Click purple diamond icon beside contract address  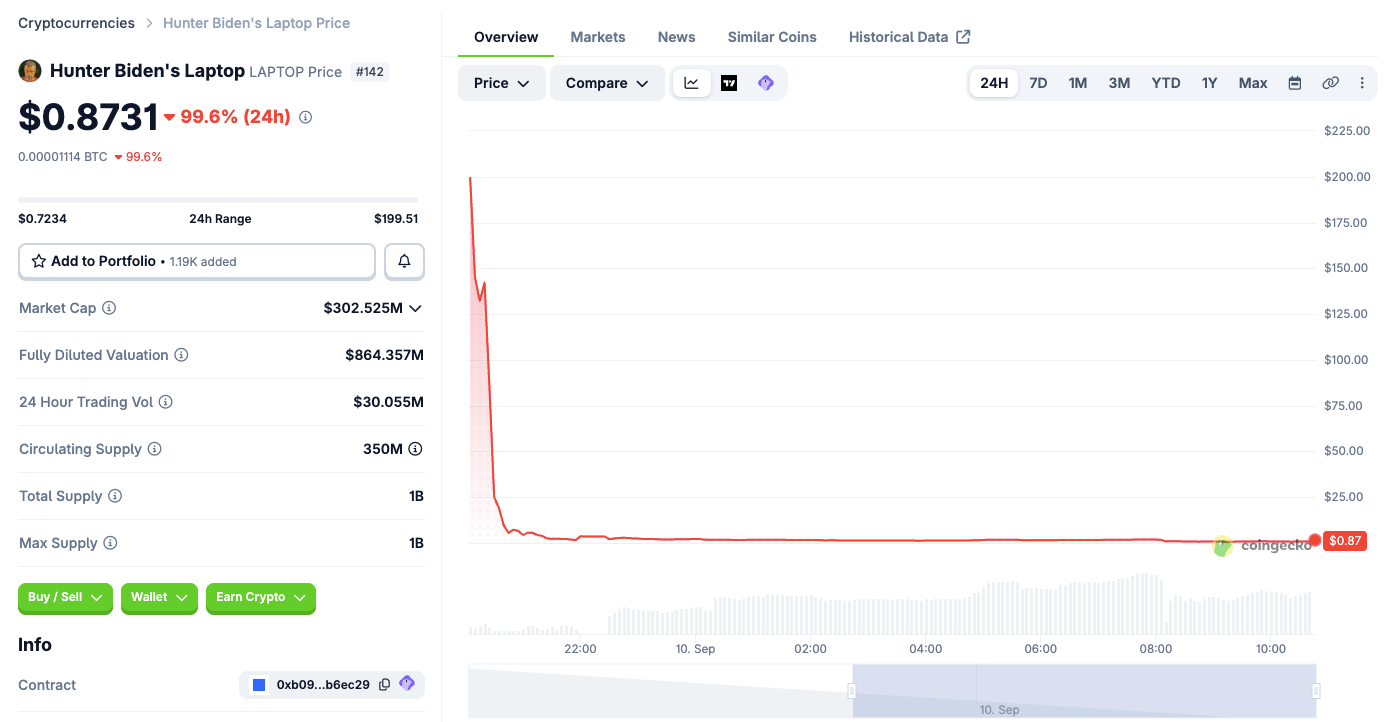(407, 684)
